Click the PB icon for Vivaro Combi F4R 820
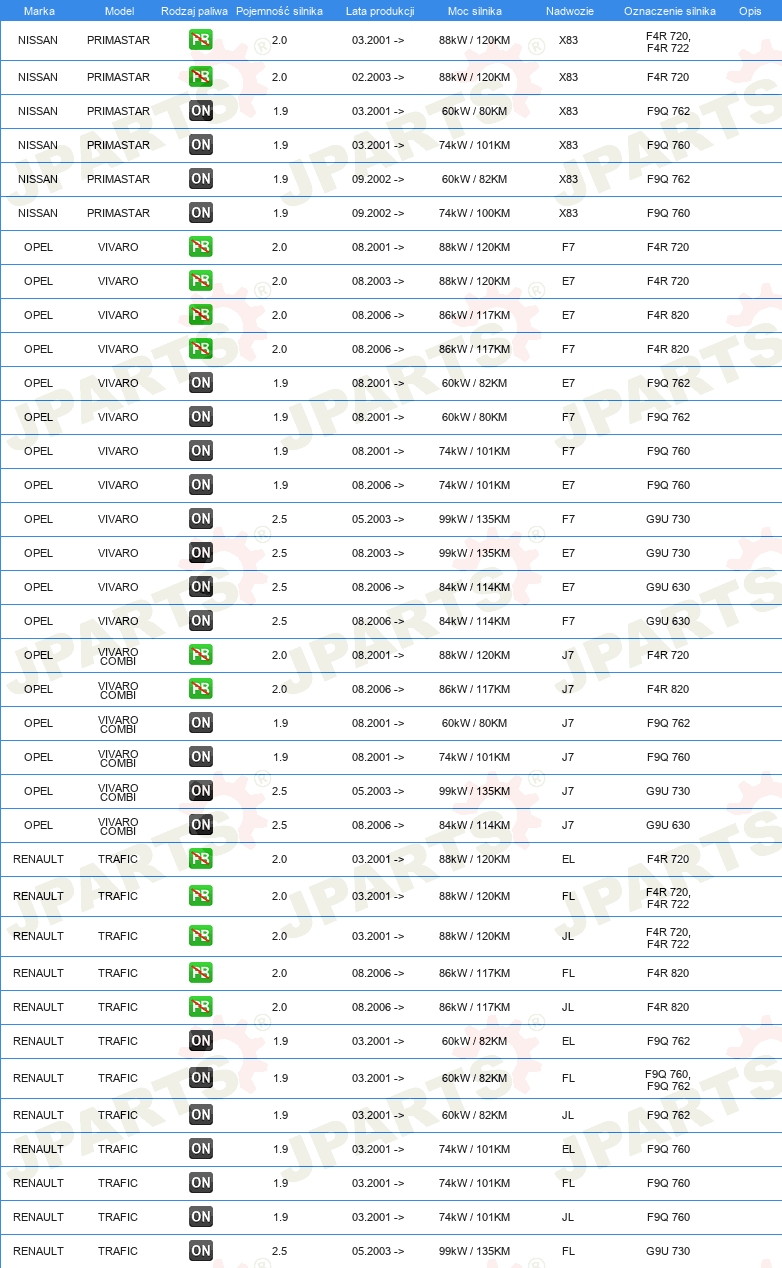This screenshot has height=1268, width=782. [201, 689]
